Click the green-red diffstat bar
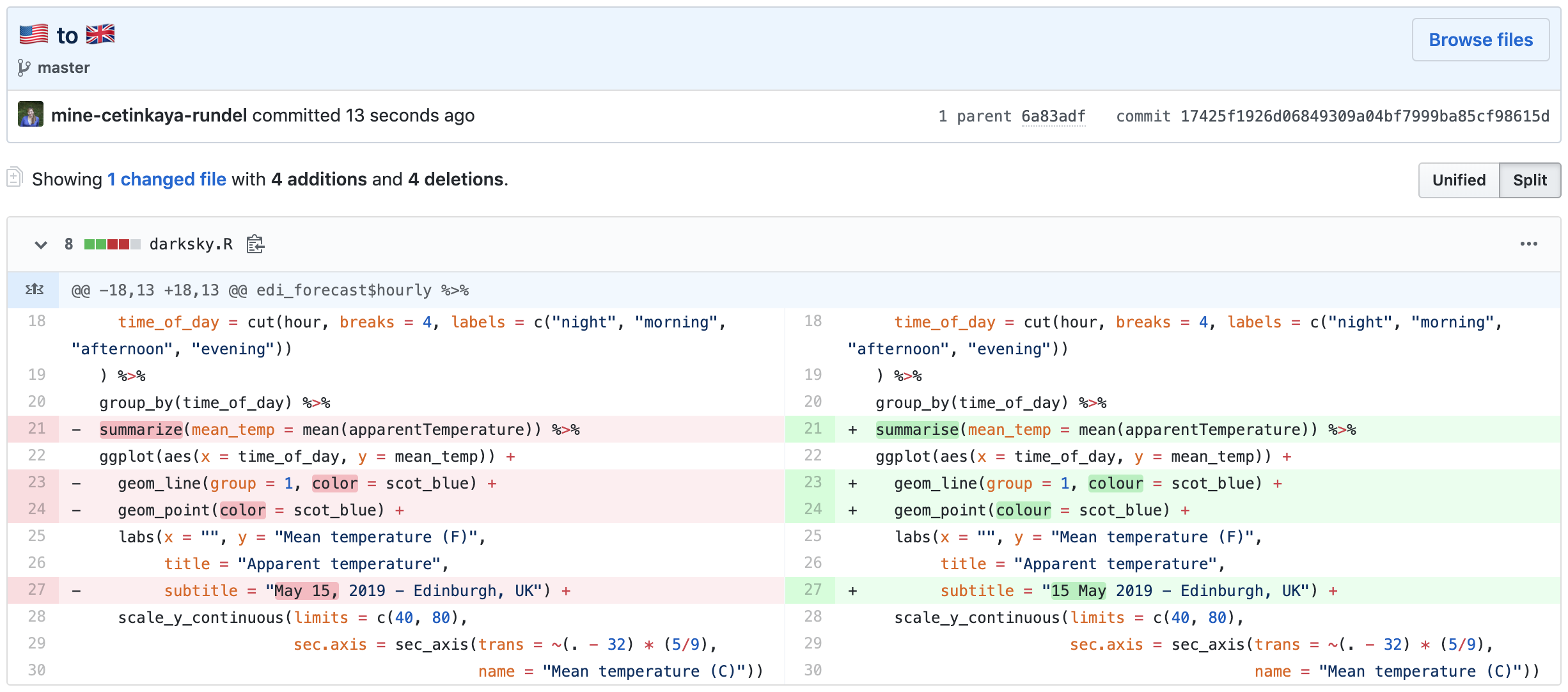This screenshot has width=1568, height=692. [112, 244]
